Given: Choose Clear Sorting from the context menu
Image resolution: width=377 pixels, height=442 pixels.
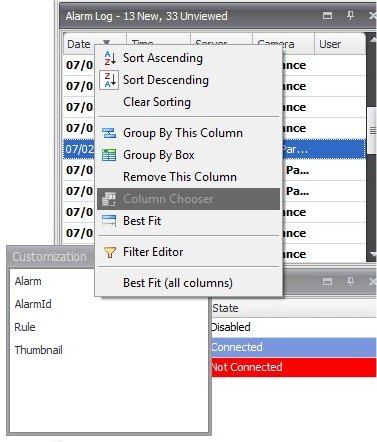Looking at the screenshot, I should (x=157, y=102).
